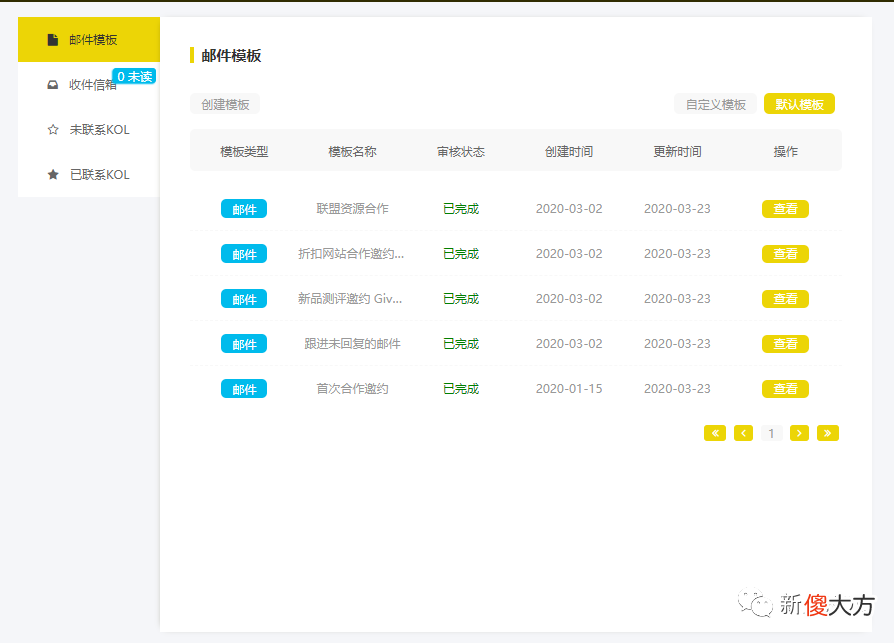The image size is (894, 643).
Task: Click template name 新品测评邀约 Giv...
Action: point(350,299)
